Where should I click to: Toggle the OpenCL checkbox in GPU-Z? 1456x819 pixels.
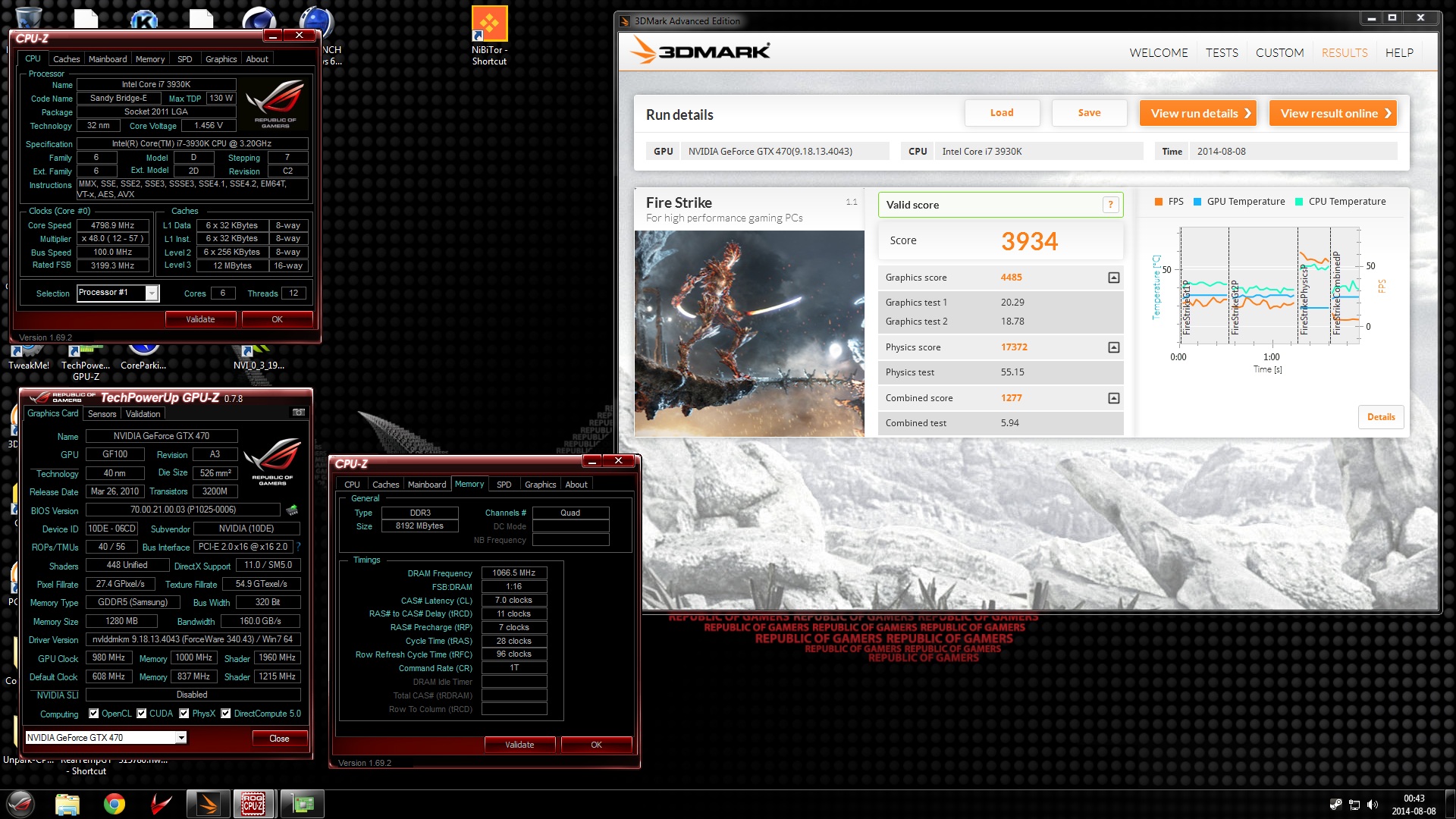click(x=94, y=714)
